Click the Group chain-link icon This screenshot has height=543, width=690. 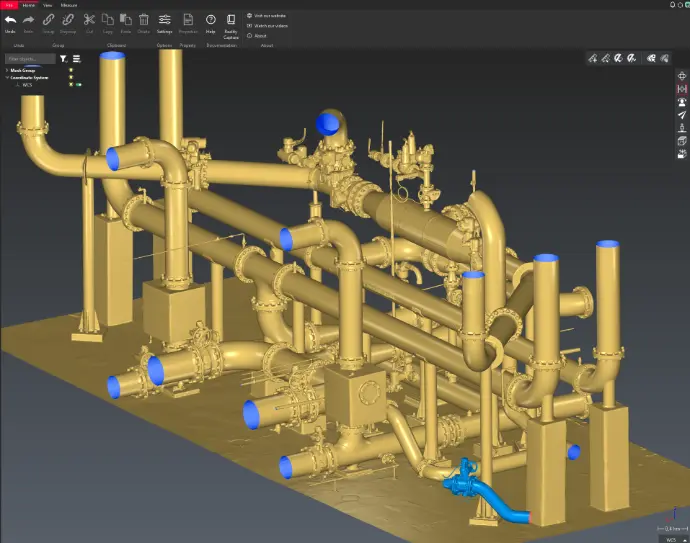tap(48, 20)
